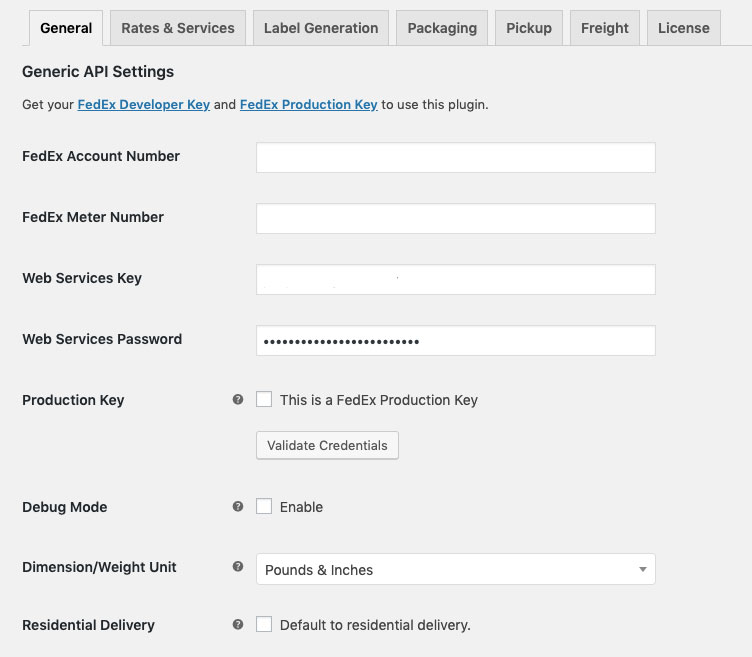Show help tooltip for Production Key
The image size is (752, 657).
click(237, 399)
